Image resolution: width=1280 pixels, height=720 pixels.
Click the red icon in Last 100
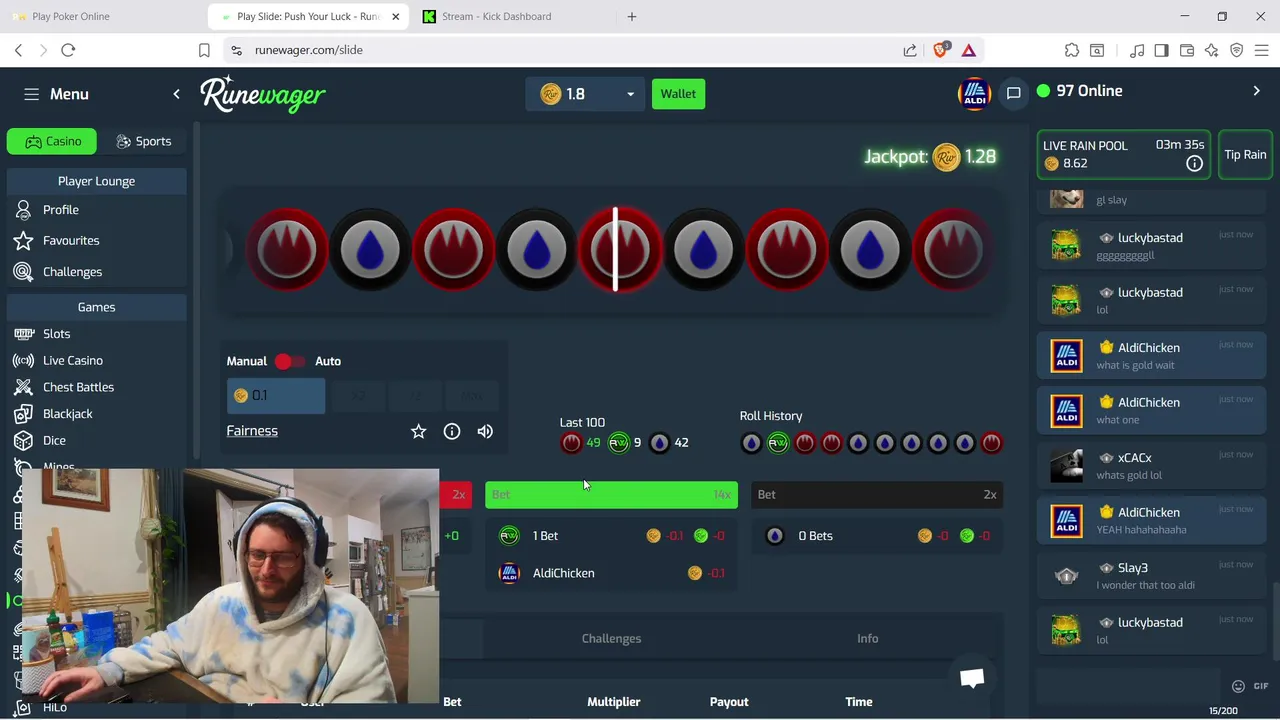point(571,443)
